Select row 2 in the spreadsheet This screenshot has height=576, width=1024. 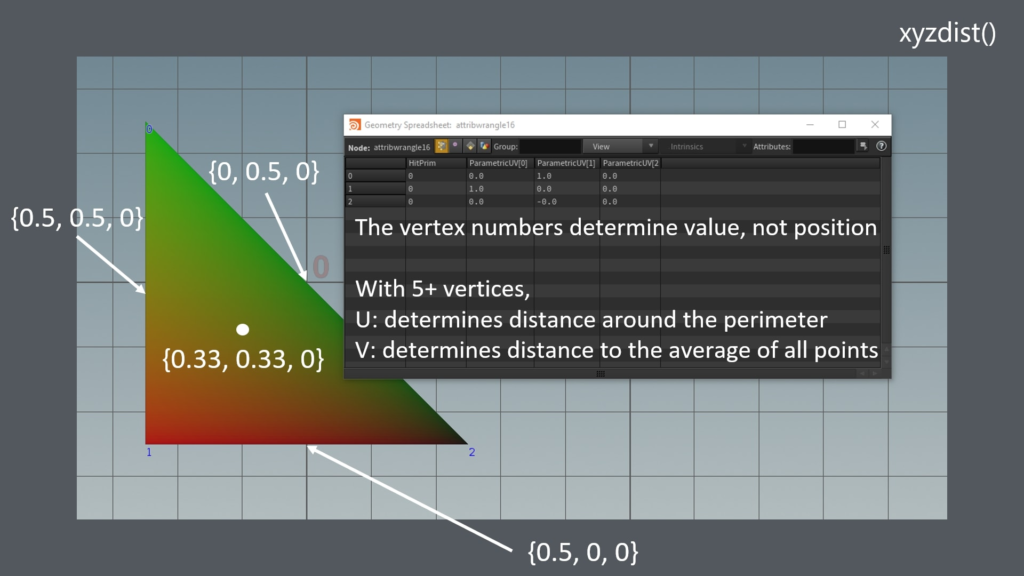point(374,201)
